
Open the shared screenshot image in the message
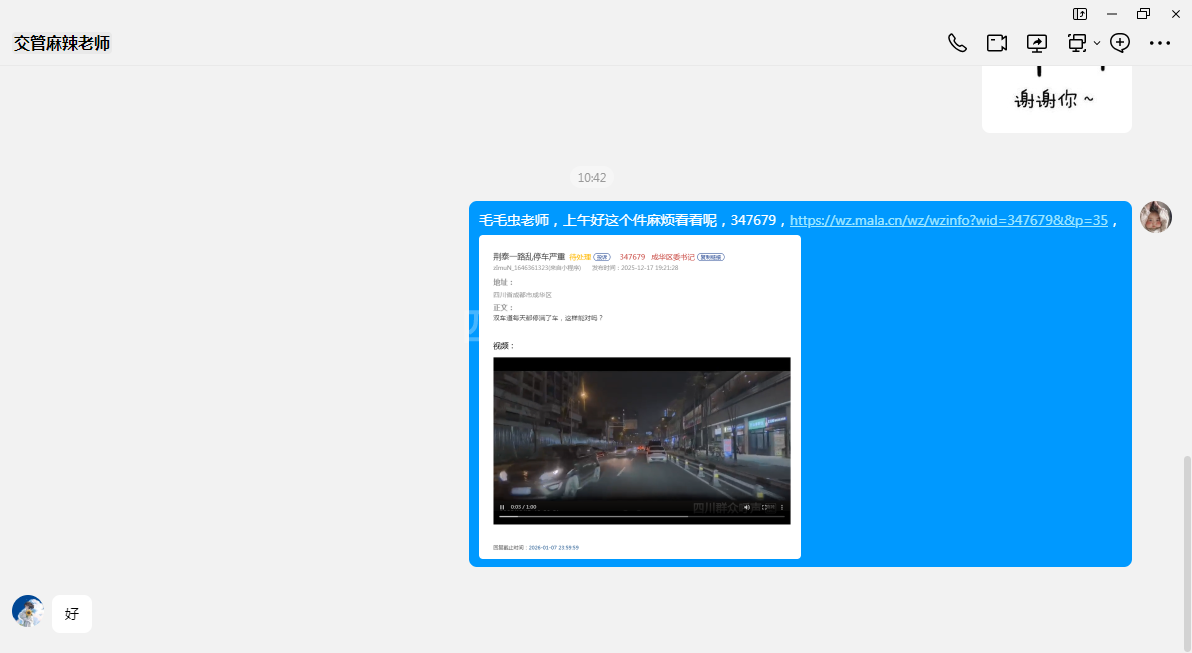(640, 397)
